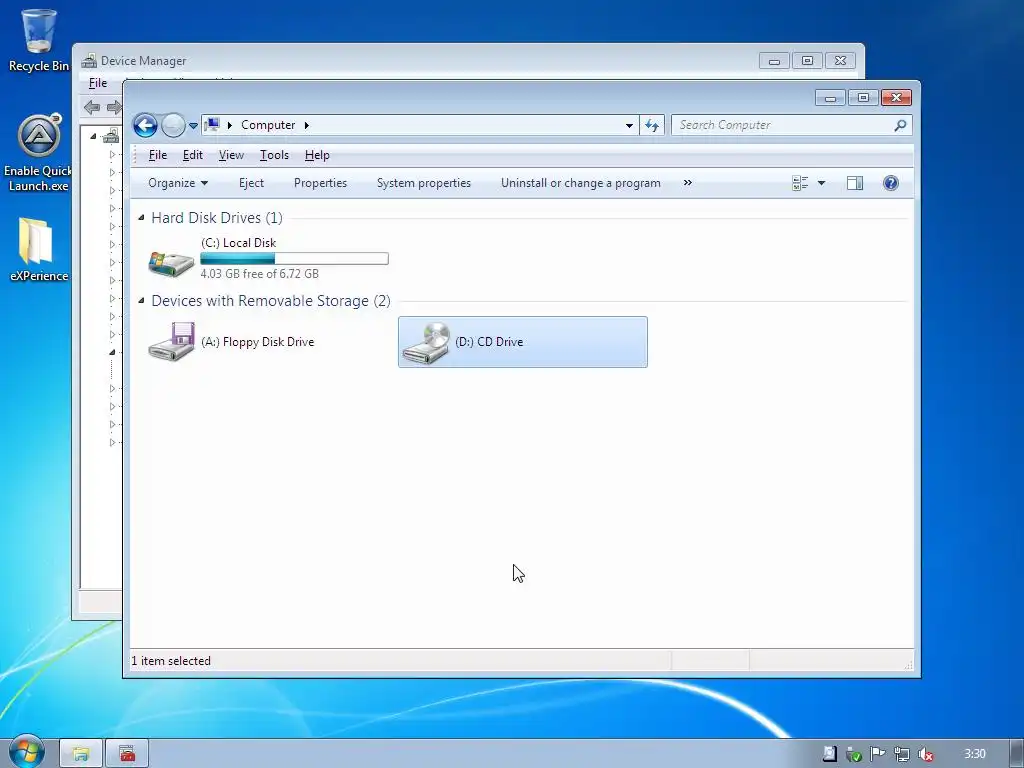Open File menu in Device Manager window
The height and width of the screenshot is (768, 1024).
tap(98, 83)
